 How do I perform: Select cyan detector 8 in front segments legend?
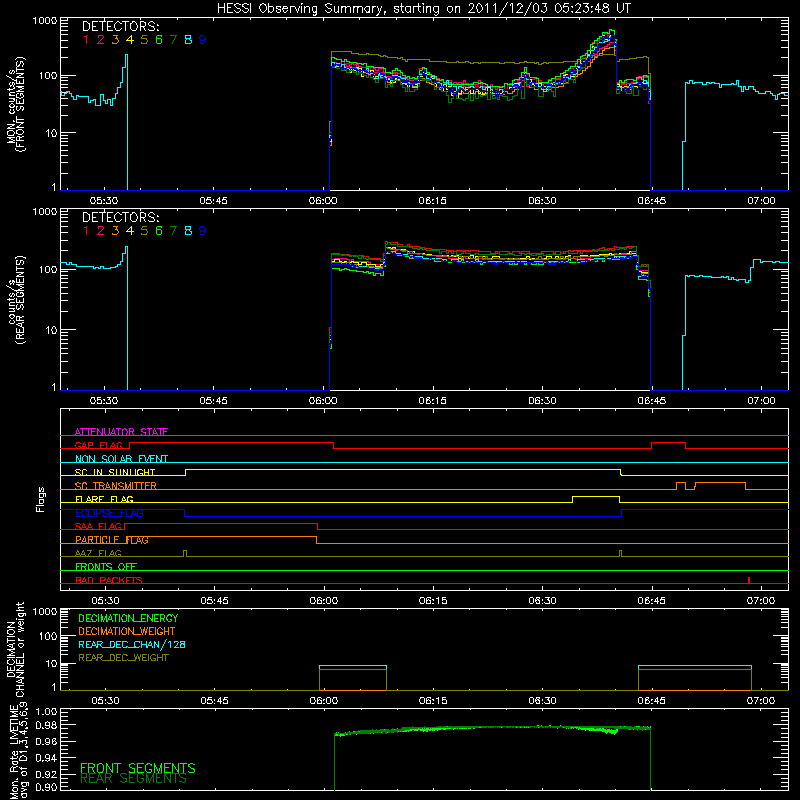(x=188, y=40)
